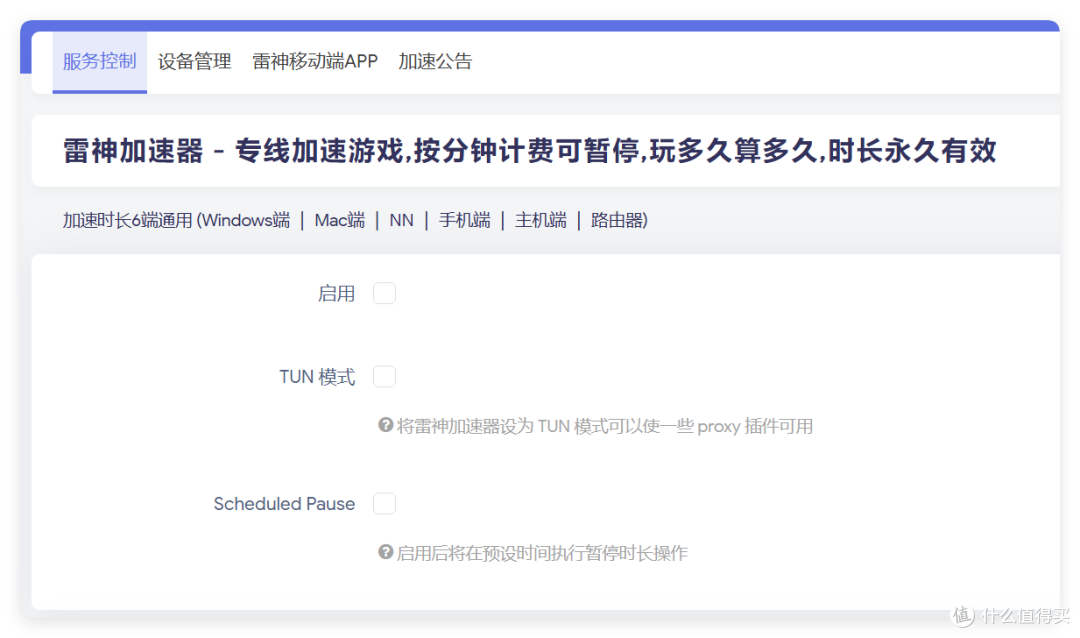Check the Scheduled Pause checkbox

(x=384, y=504)
